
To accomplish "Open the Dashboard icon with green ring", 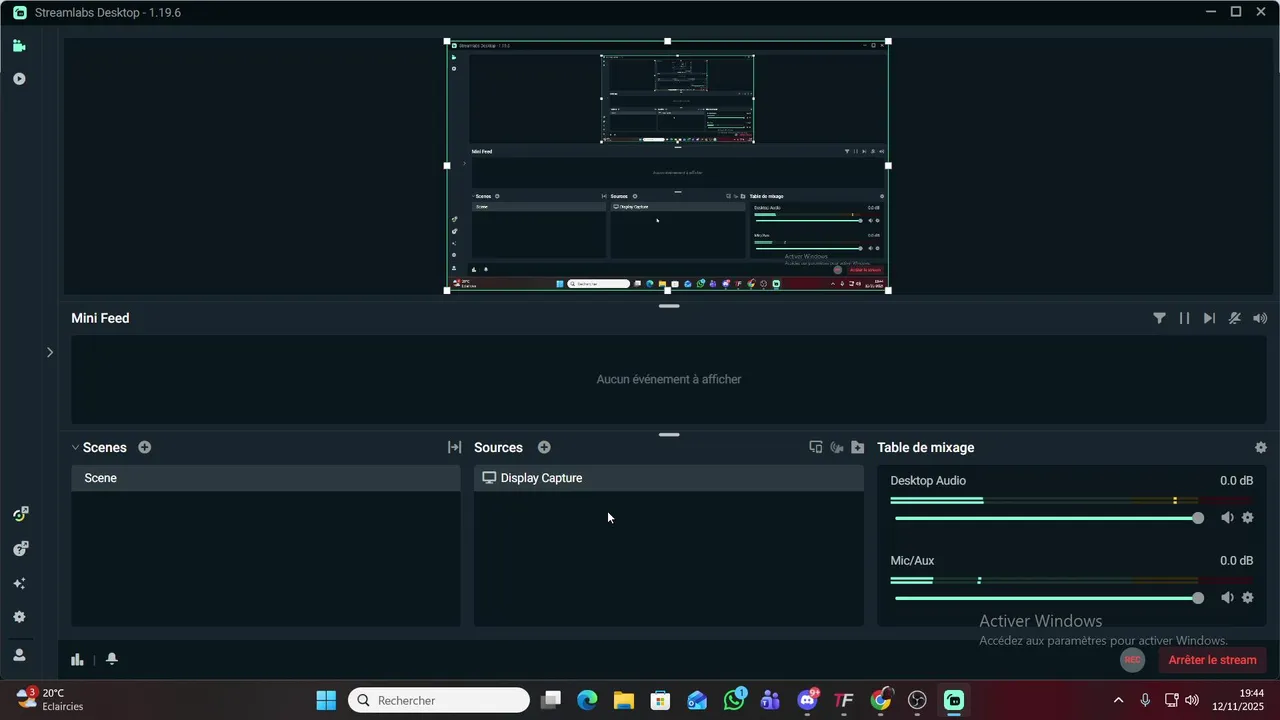I will [19, 514].
